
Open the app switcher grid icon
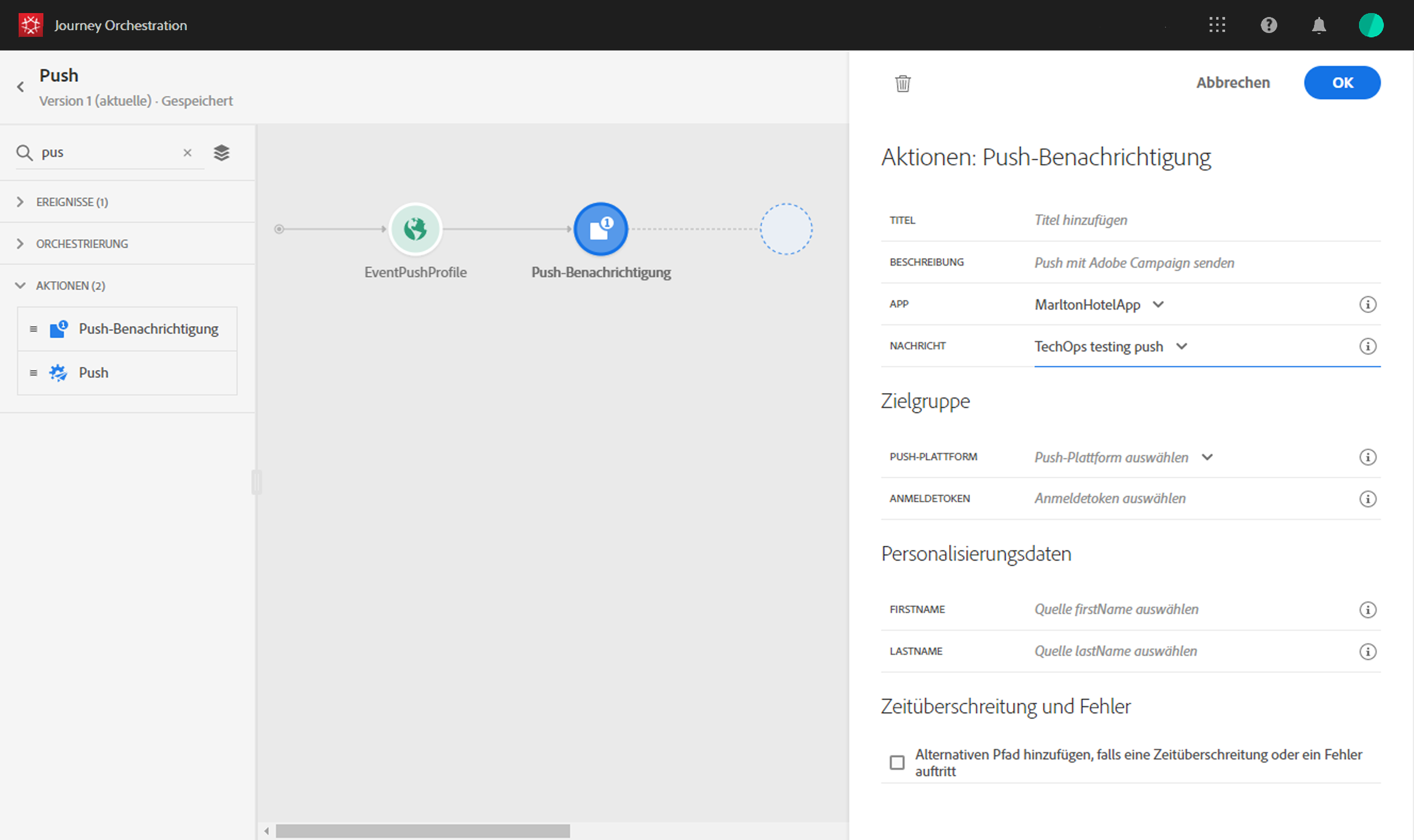coord(1217,25)
